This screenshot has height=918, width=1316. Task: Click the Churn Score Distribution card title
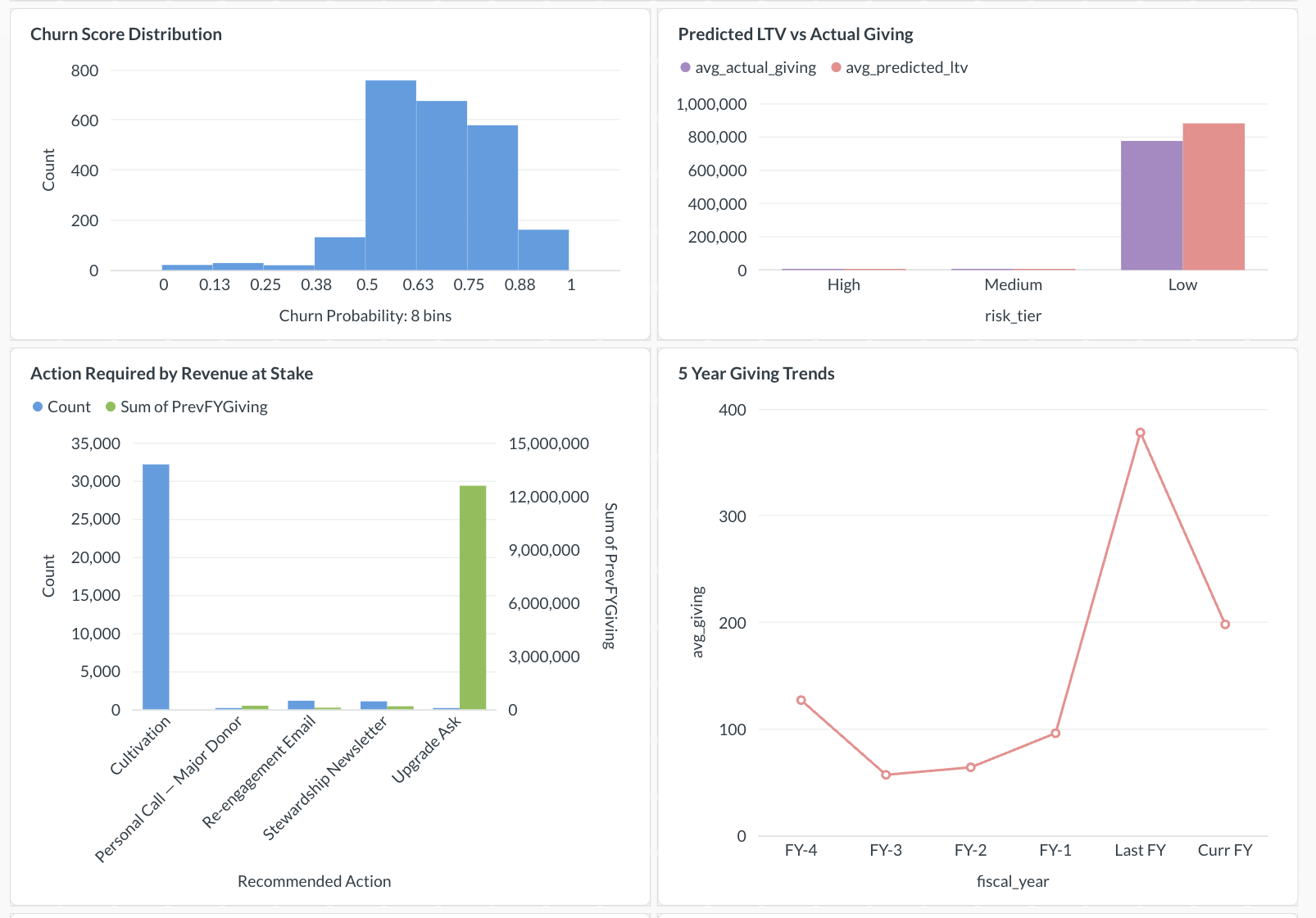[x=126, y=34]
